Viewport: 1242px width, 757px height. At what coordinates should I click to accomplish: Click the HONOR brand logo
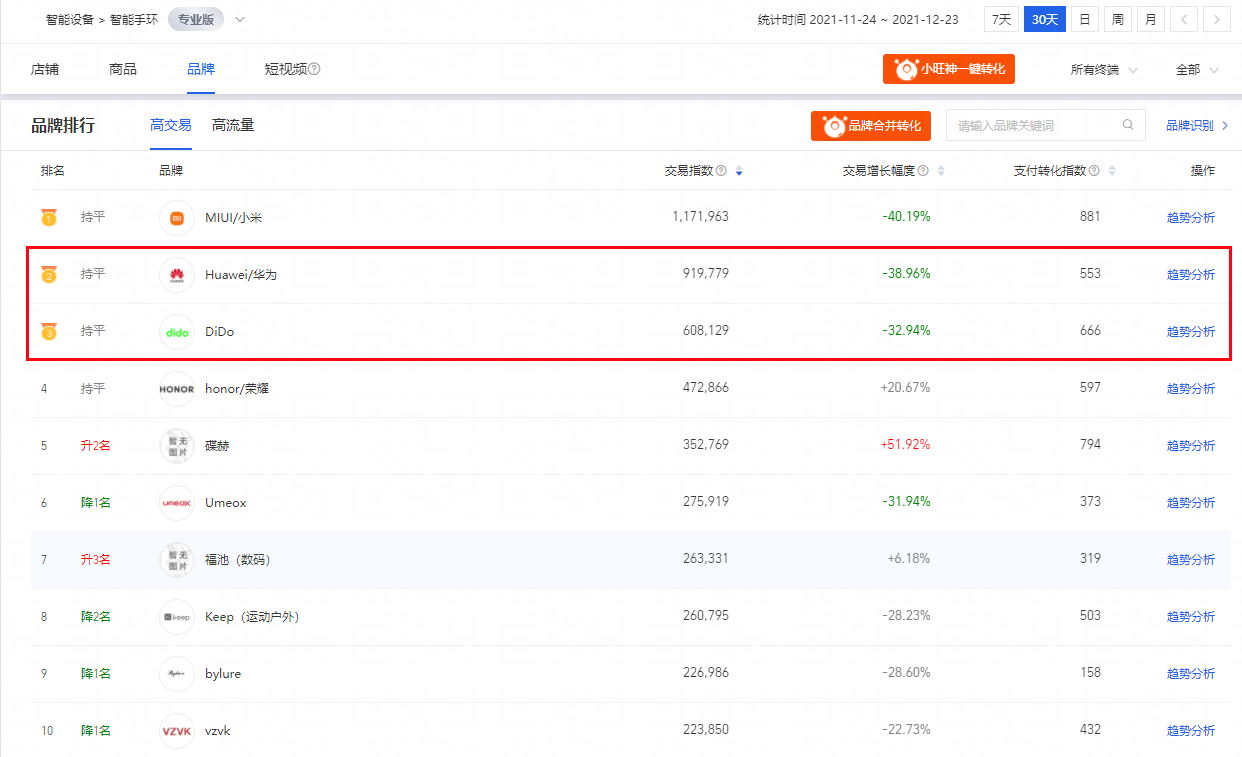(x=177, y=388)
